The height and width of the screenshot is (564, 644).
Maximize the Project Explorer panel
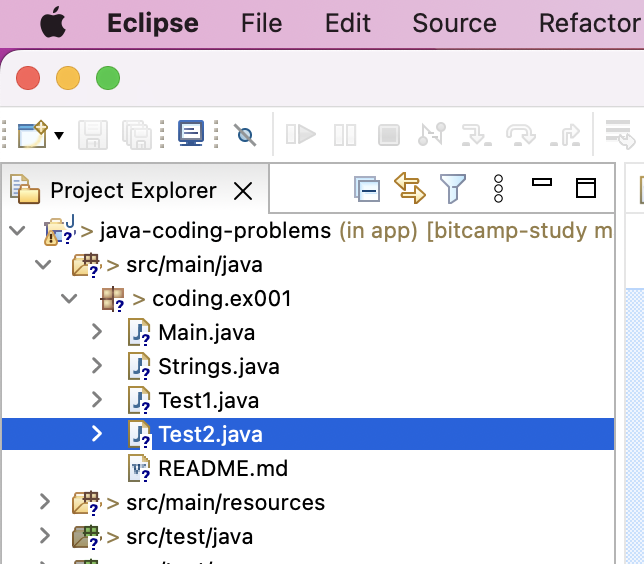point(586,188)
